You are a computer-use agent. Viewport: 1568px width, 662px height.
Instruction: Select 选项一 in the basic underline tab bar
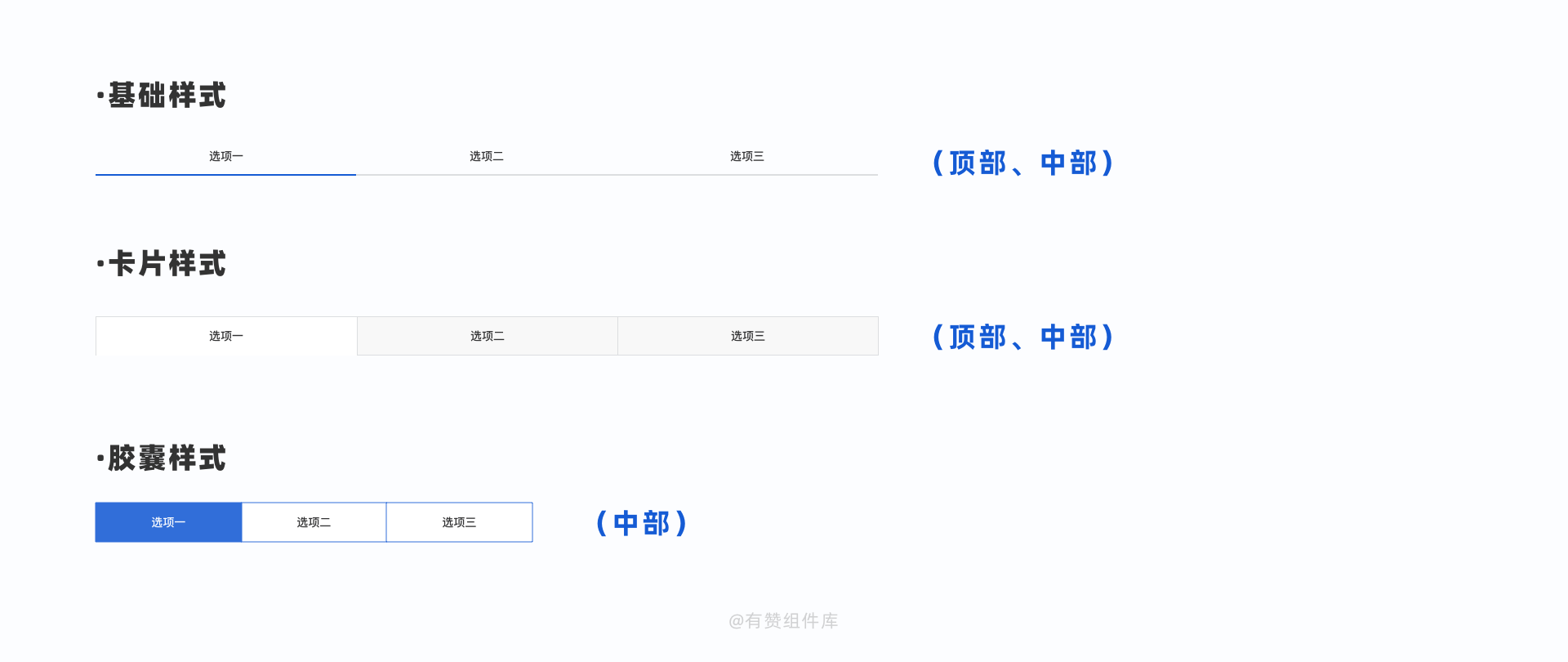point(226,156)
